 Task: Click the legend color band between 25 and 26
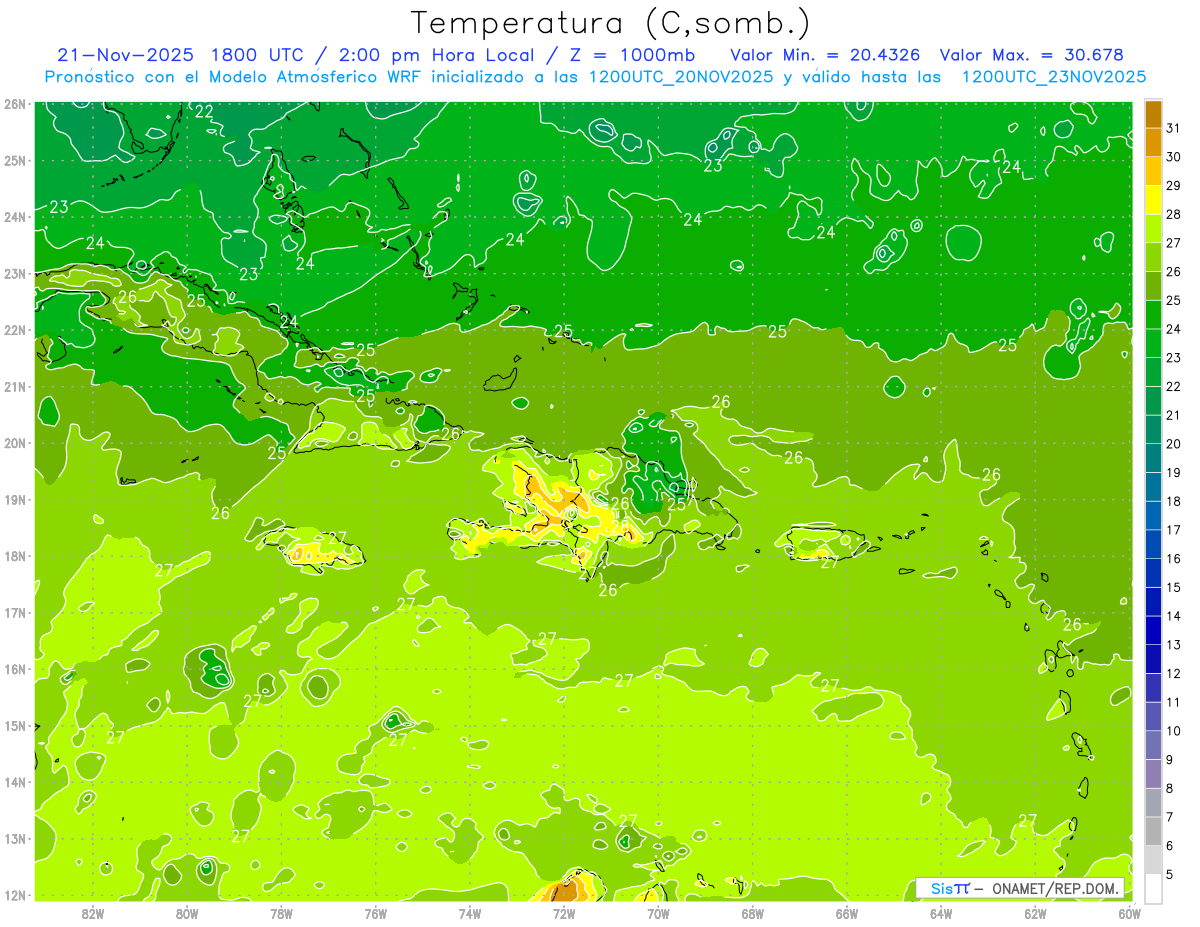(1153, 286)
